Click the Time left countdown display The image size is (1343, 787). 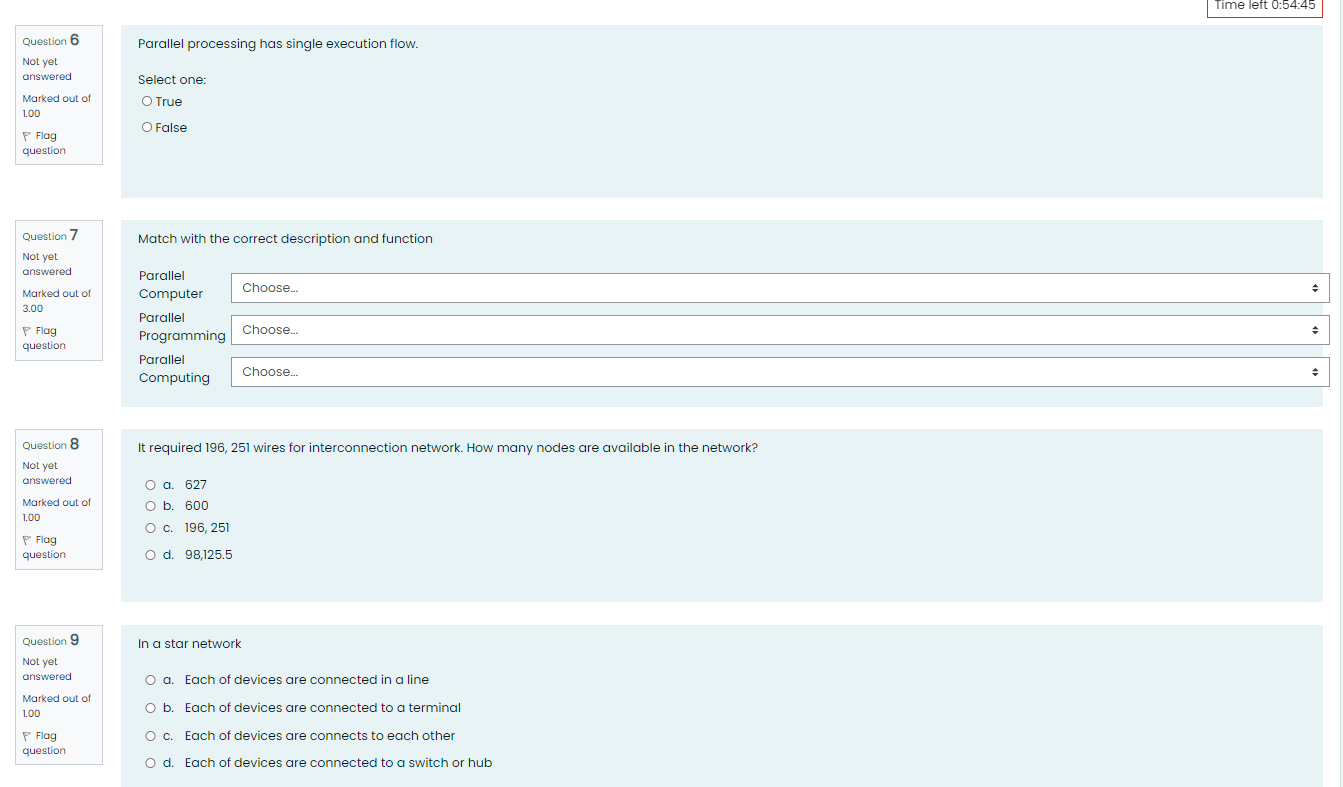tap(1265, 6)
